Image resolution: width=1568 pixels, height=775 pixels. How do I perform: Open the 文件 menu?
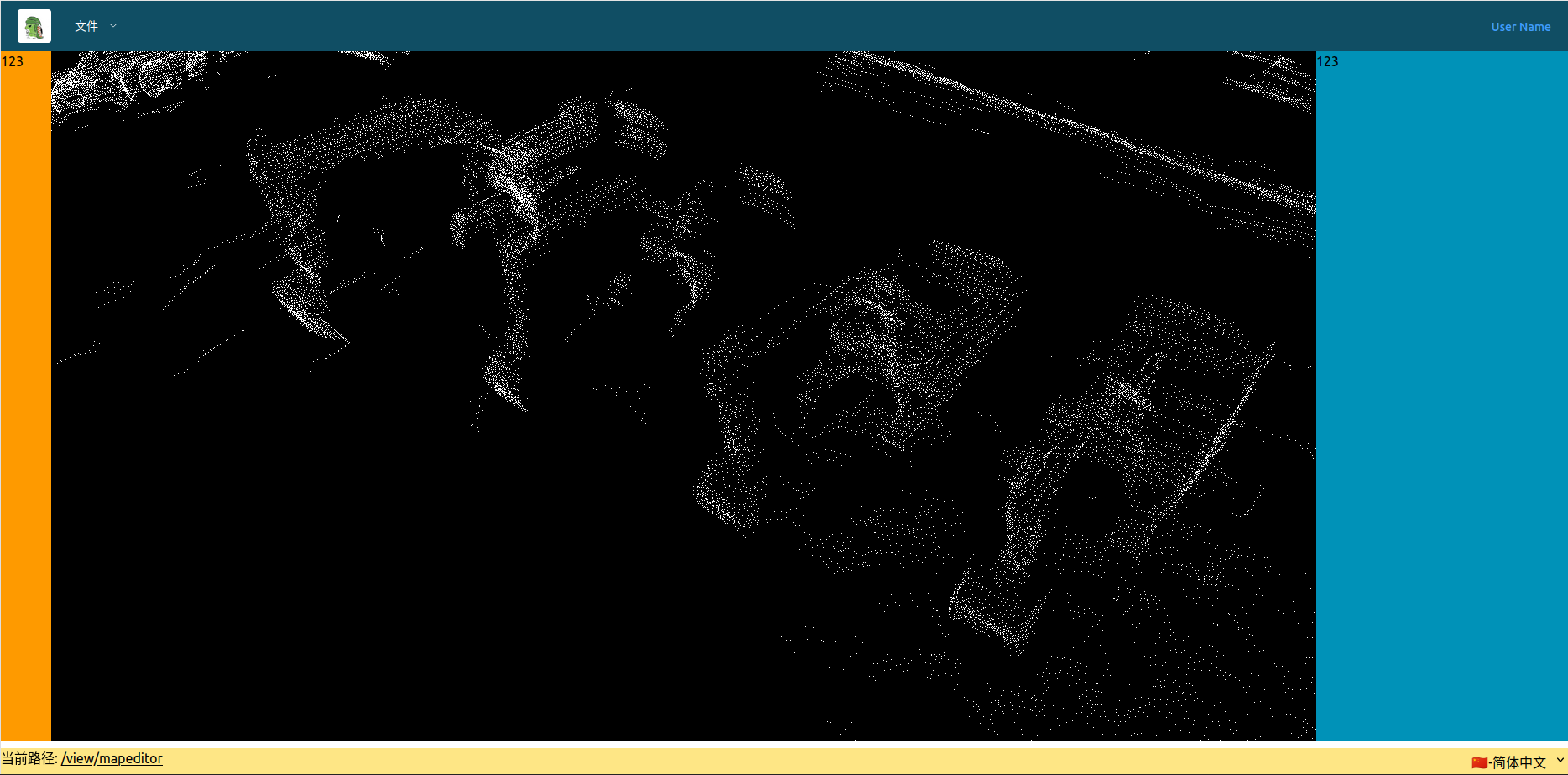click(86, 26)
